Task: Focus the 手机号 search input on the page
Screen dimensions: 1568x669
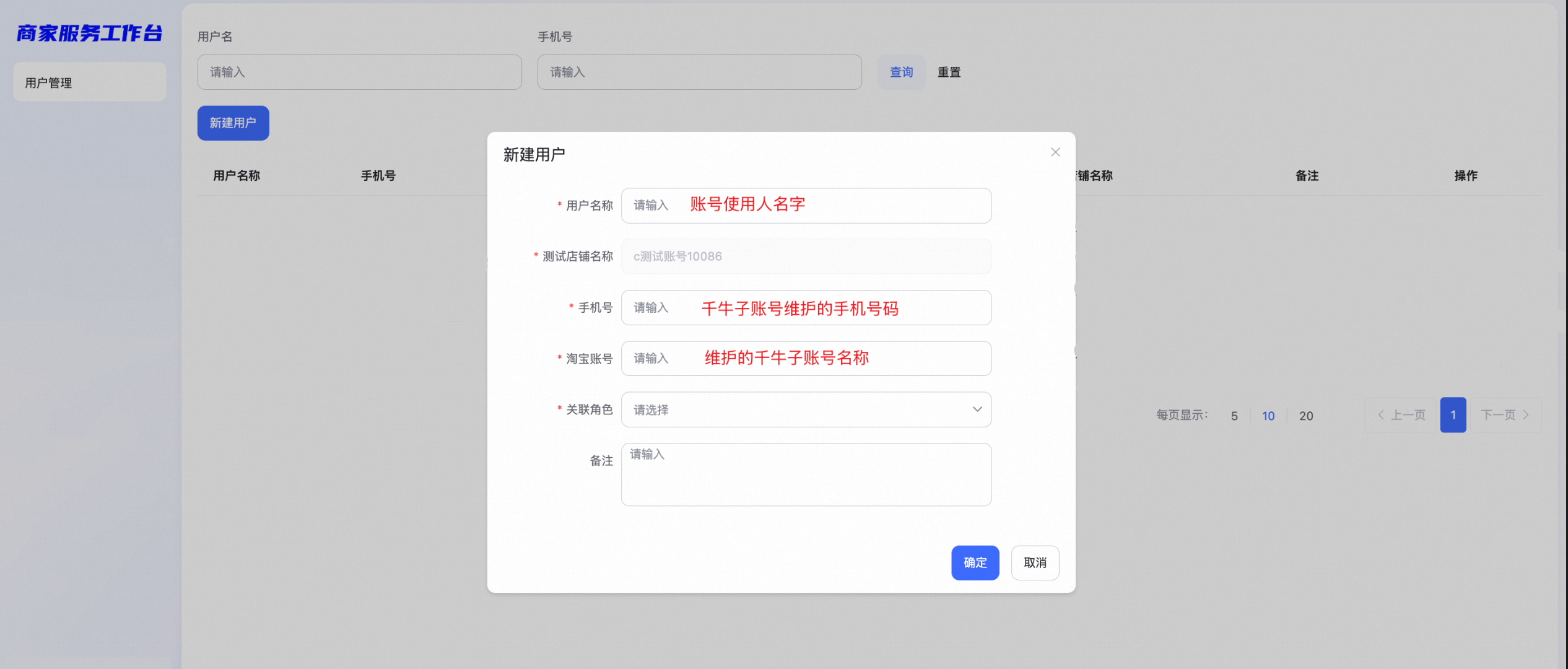Action: 699,72
